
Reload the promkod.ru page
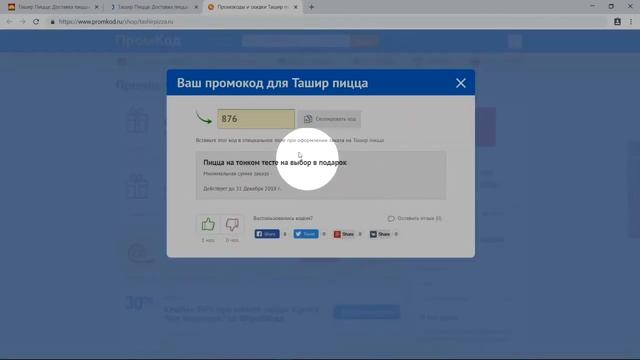click(36, 22)
